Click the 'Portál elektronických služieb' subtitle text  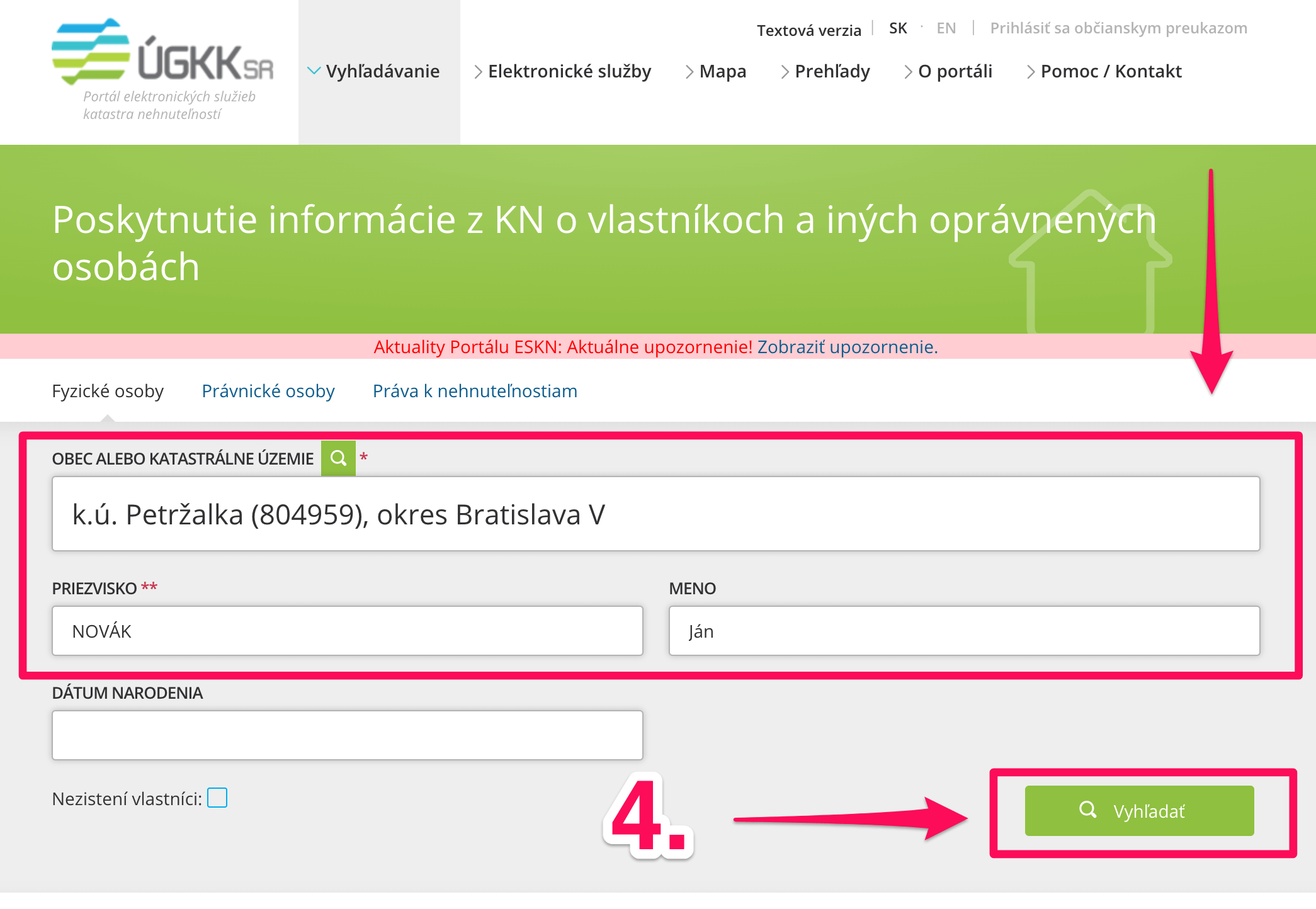pyautogui.click(x=169, y=96)
